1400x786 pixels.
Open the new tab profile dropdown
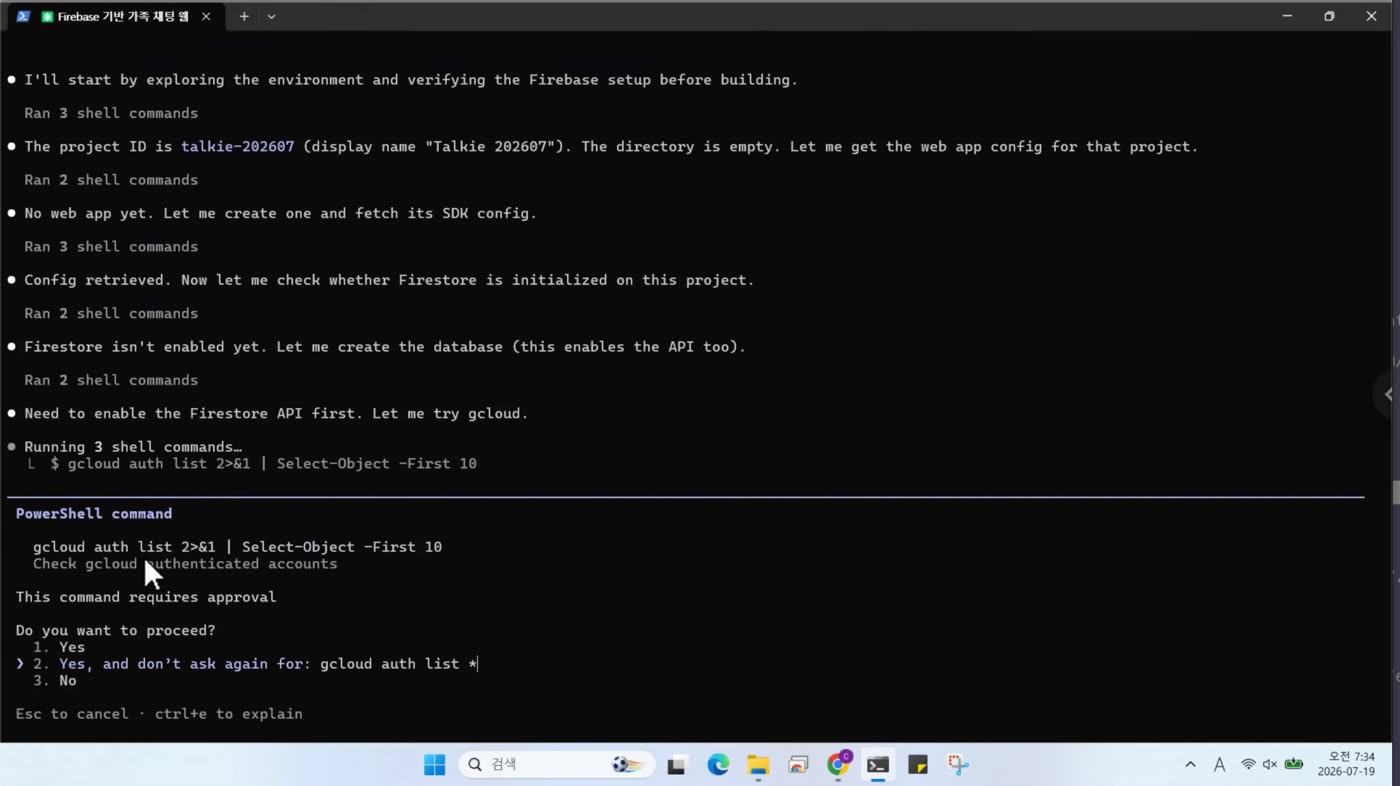coord(271,16)
